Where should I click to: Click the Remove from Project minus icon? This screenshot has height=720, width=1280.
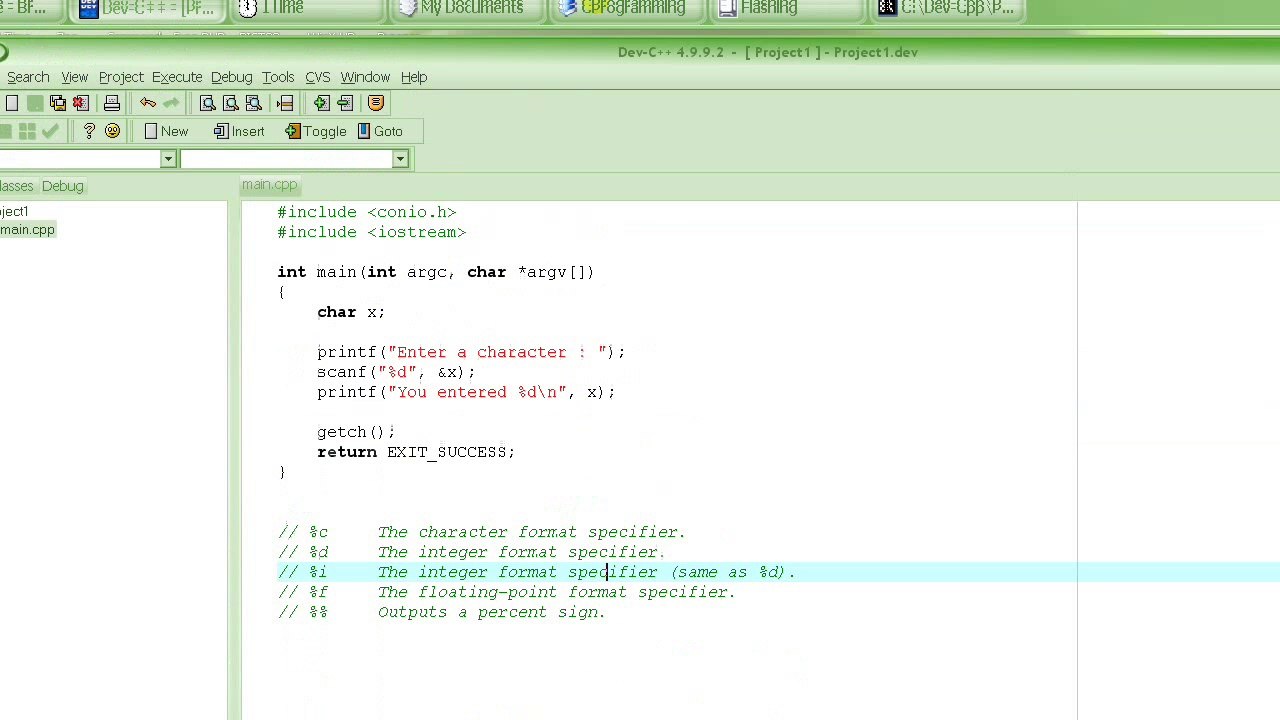344,103
